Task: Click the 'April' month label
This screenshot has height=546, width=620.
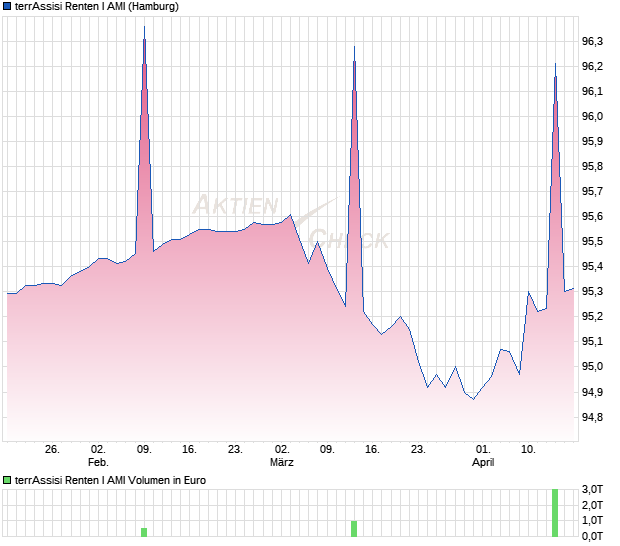Action: click(483, 462)
